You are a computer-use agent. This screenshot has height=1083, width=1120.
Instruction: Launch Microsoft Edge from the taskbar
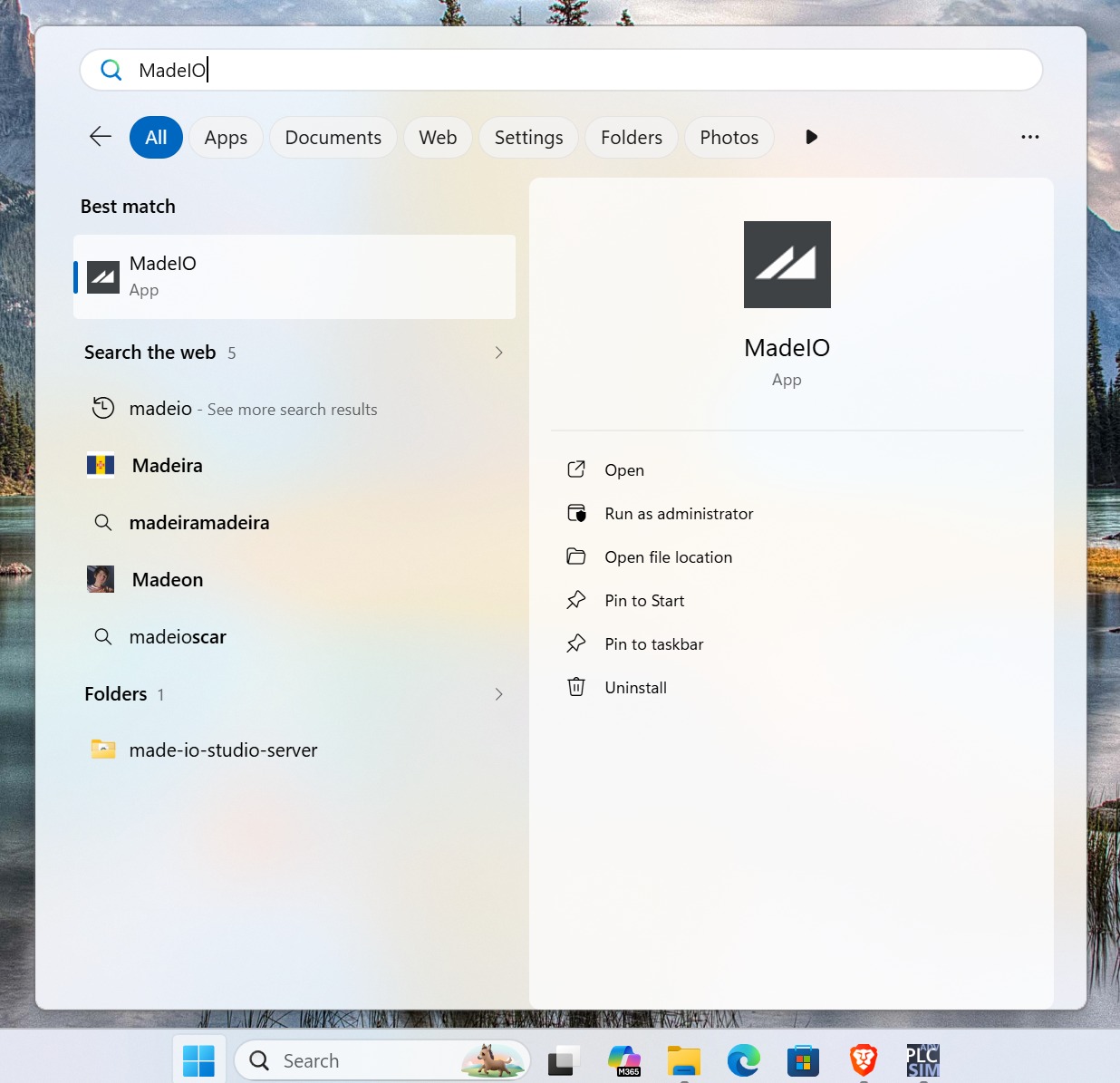(744, 1060)
